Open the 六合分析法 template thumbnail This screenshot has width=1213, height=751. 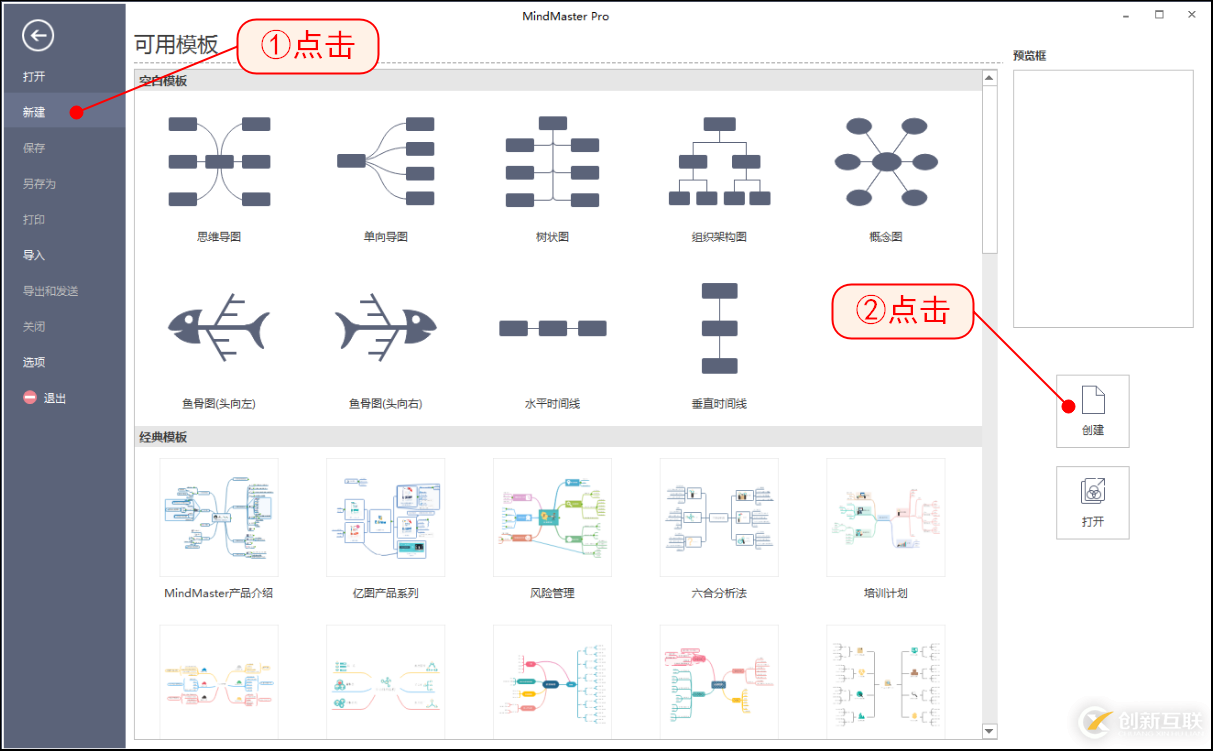[x=719, y=518]
